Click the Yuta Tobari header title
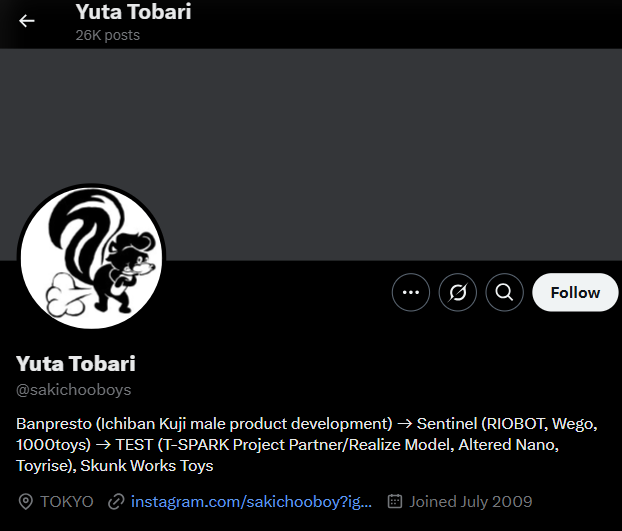Viewport: 622px width, 531px height. click(x=133, y=12)
